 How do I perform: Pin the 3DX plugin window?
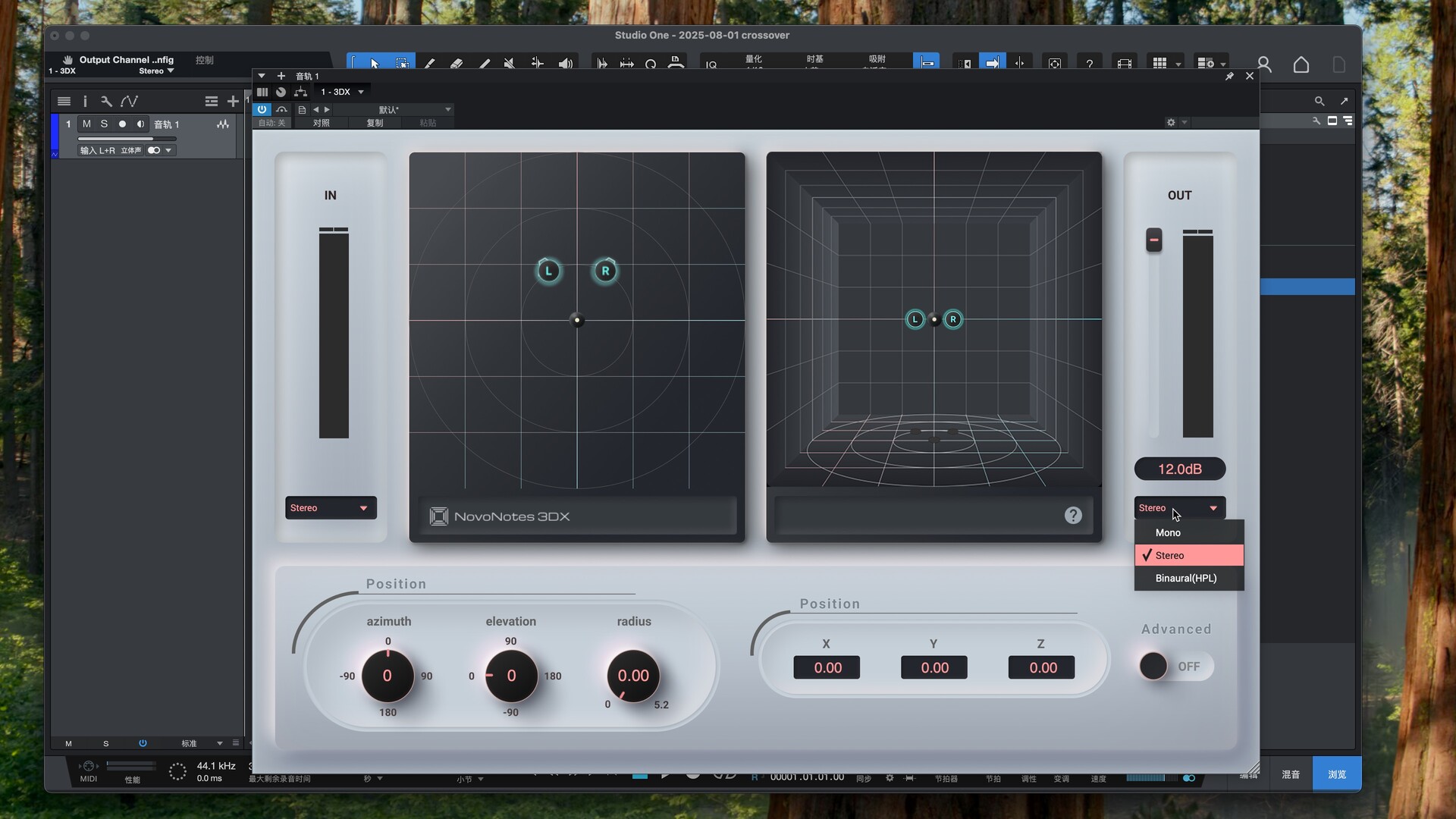(1229, 76)
